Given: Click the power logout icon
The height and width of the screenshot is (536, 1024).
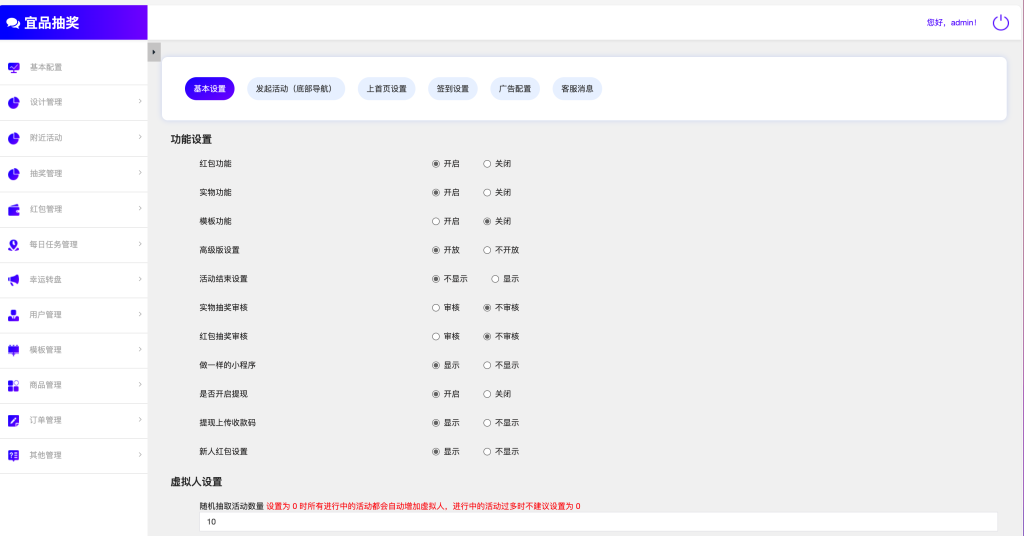Looking at the screenshot, I should coord(1000,23).
